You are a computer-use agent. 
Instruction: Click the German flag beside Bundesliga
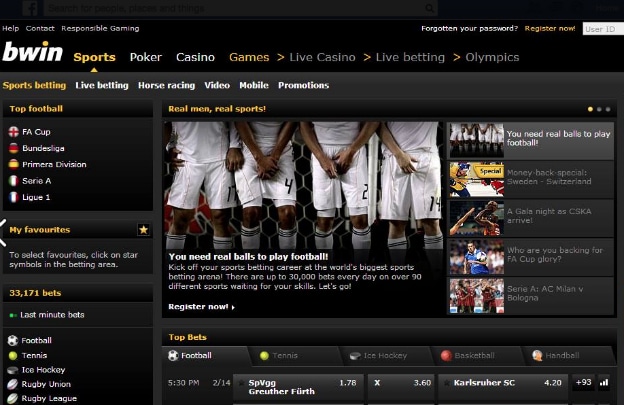coord(14,148)
